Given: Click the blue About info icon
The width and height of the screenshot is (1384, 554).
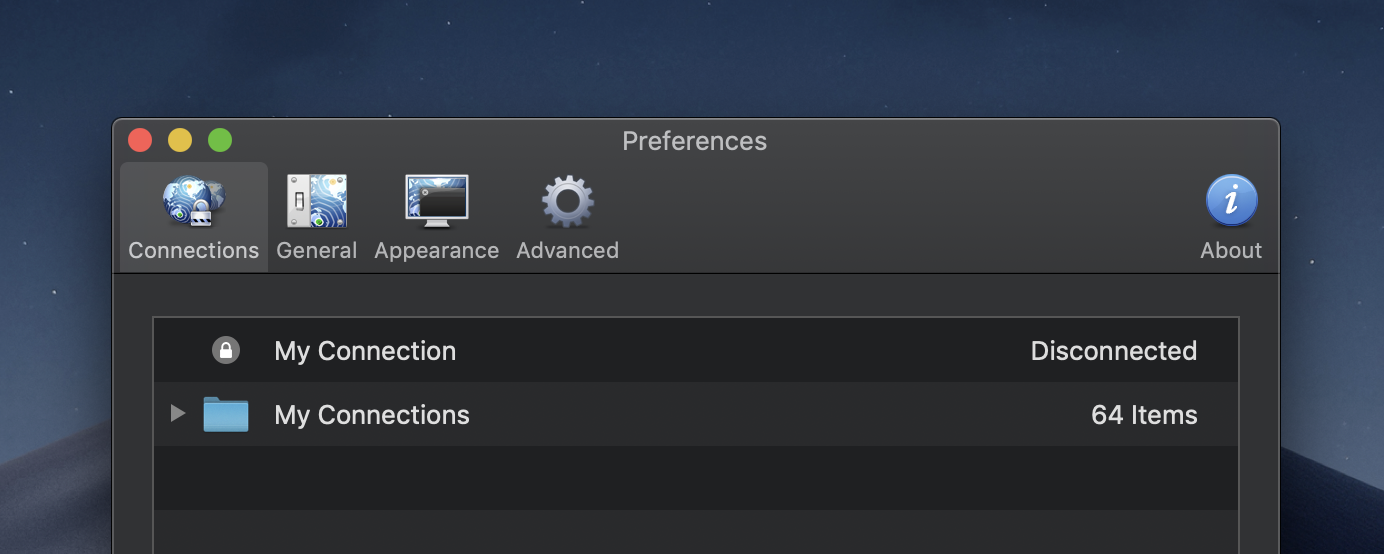Looking at the screenshot, I should (x=1231, y=201).
